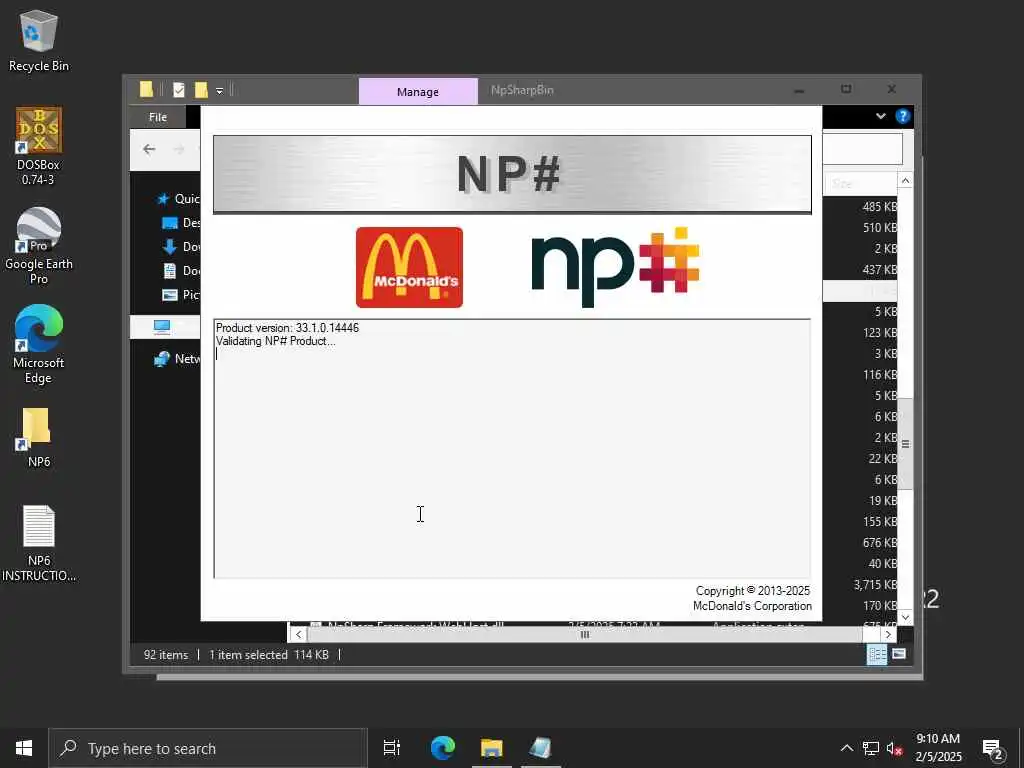
Task: Click the Windows Start button
Action: 24,748
